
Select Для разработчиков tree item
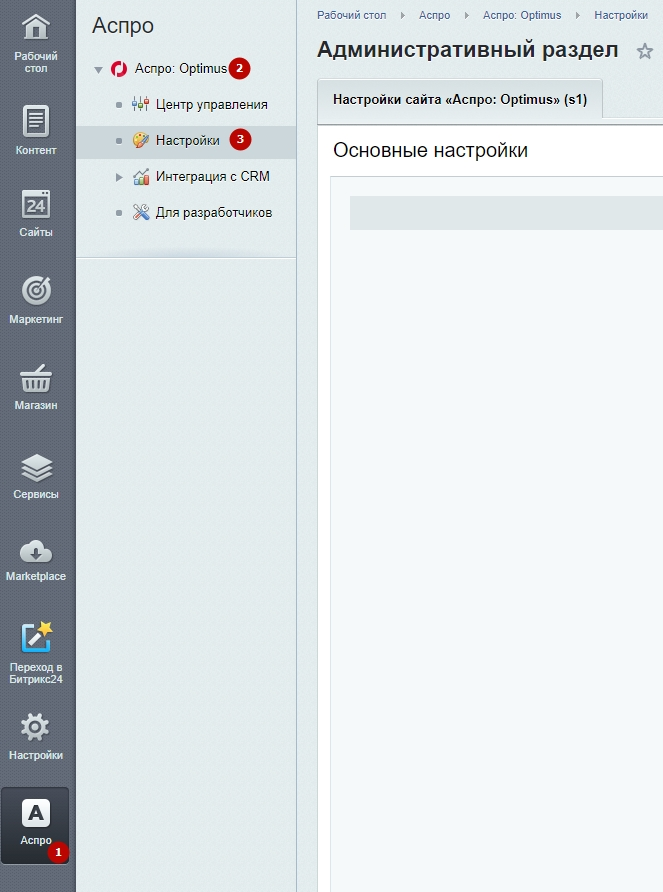coord(214,213)
